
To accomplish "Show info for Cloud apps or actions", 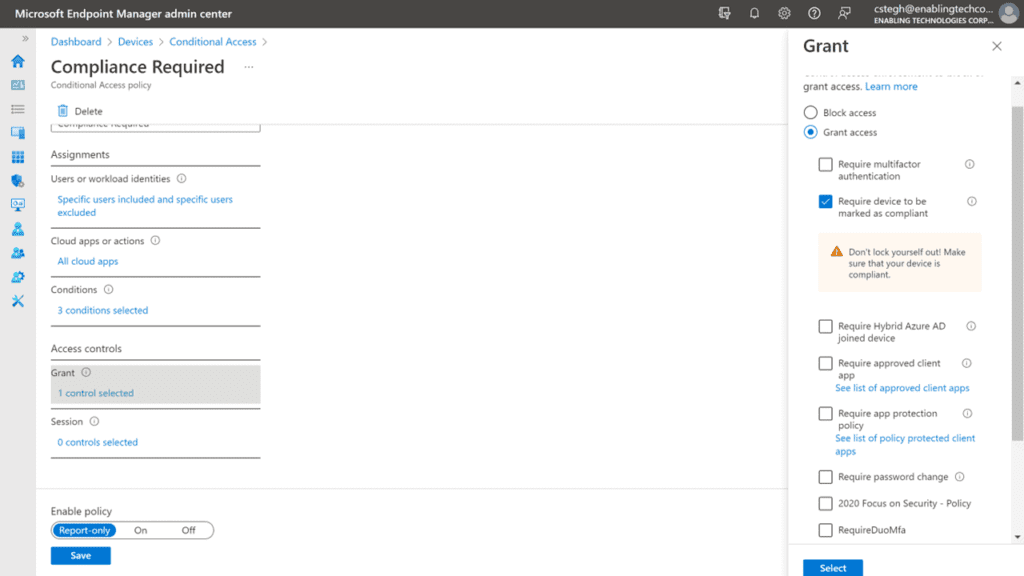I will [x=155, y=240].
